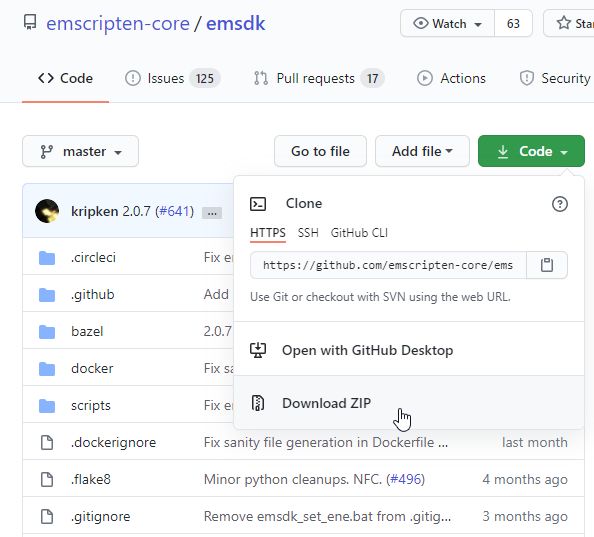Switch to the Issues tab
Image resolution: width=594 pixels, height=537 pixels.
[x=172, y=78]
